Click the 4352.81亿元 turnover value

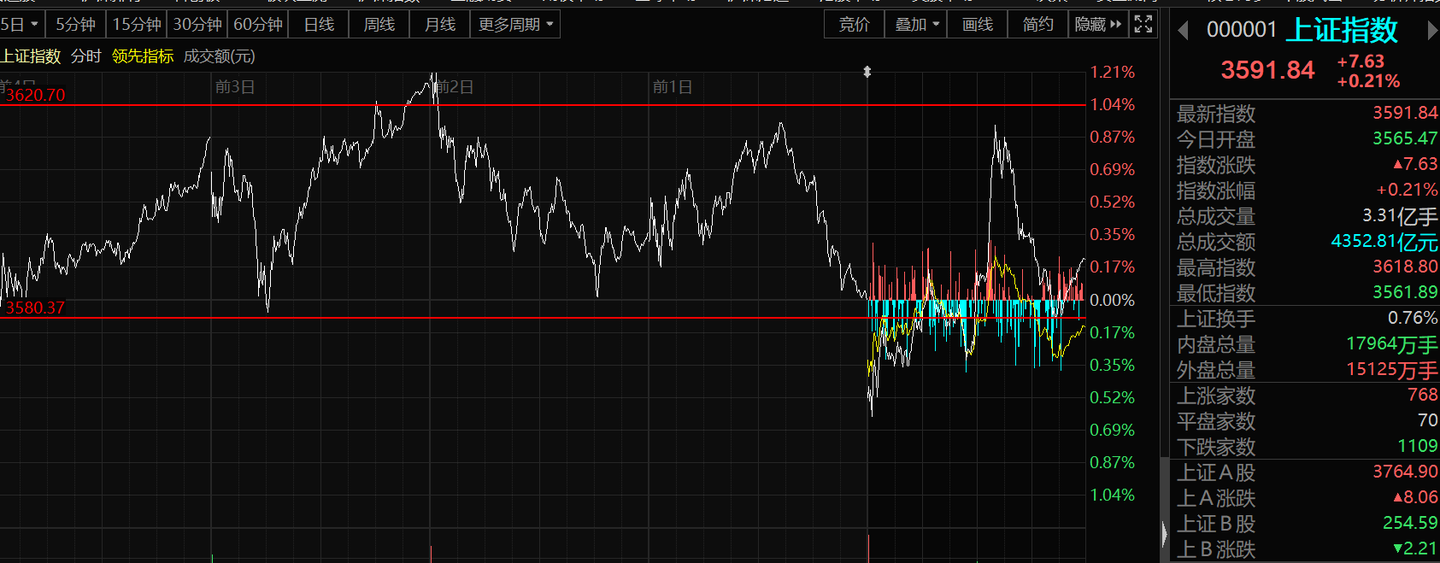(1383, 242)
